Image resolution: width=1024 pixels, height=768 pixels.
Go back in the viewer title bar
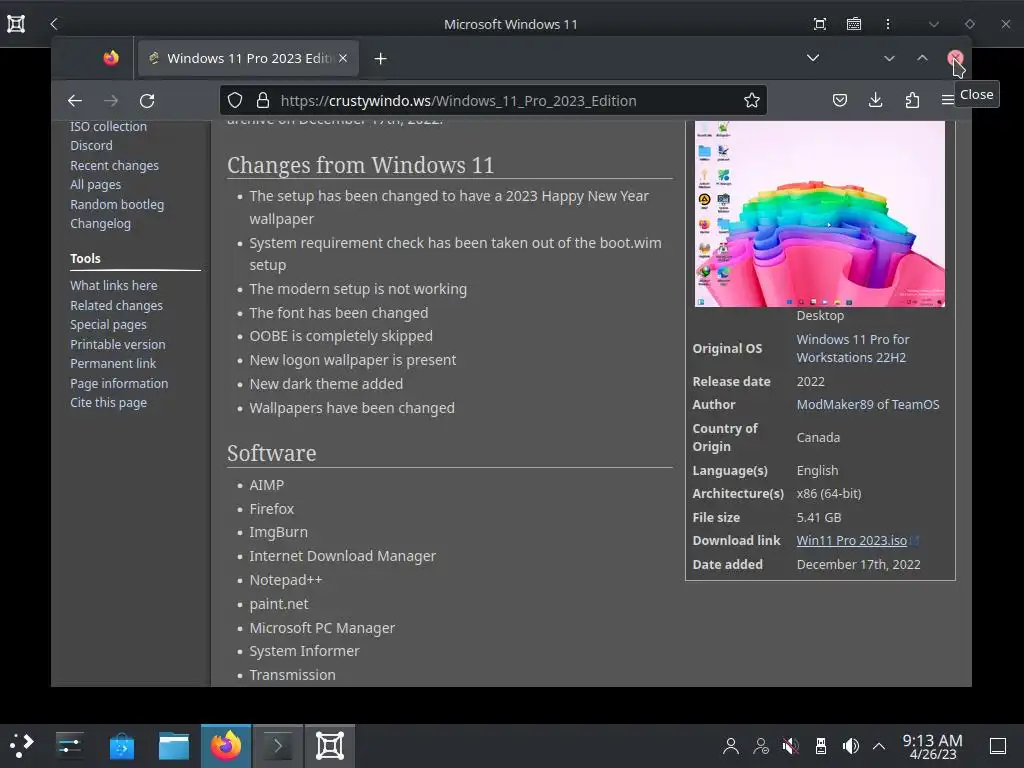[x=54, y=24]
